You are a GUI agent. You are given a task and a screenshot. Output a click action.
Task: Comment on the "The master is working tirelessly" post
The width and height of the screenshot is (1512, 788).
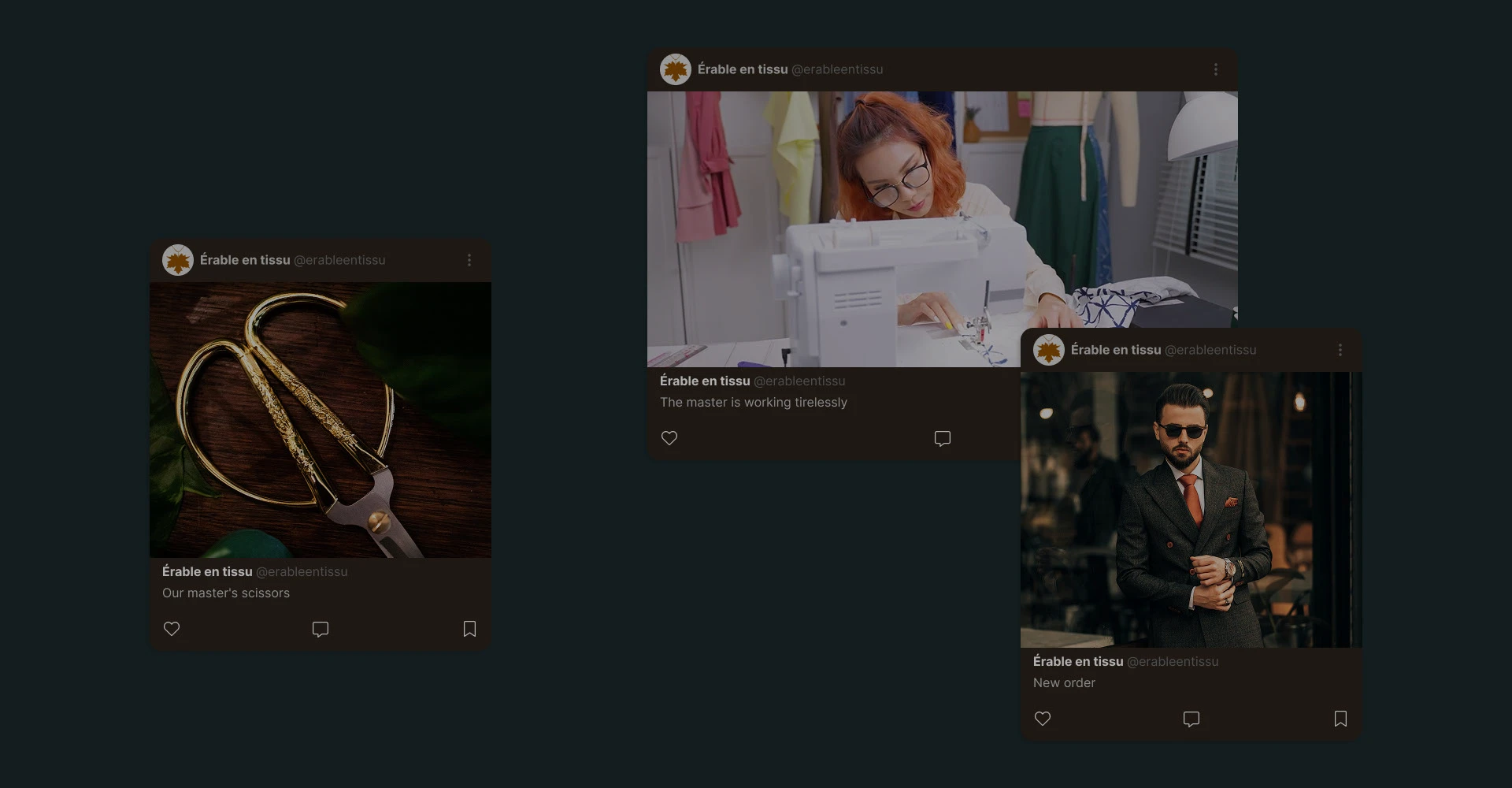tap(943, 438)
